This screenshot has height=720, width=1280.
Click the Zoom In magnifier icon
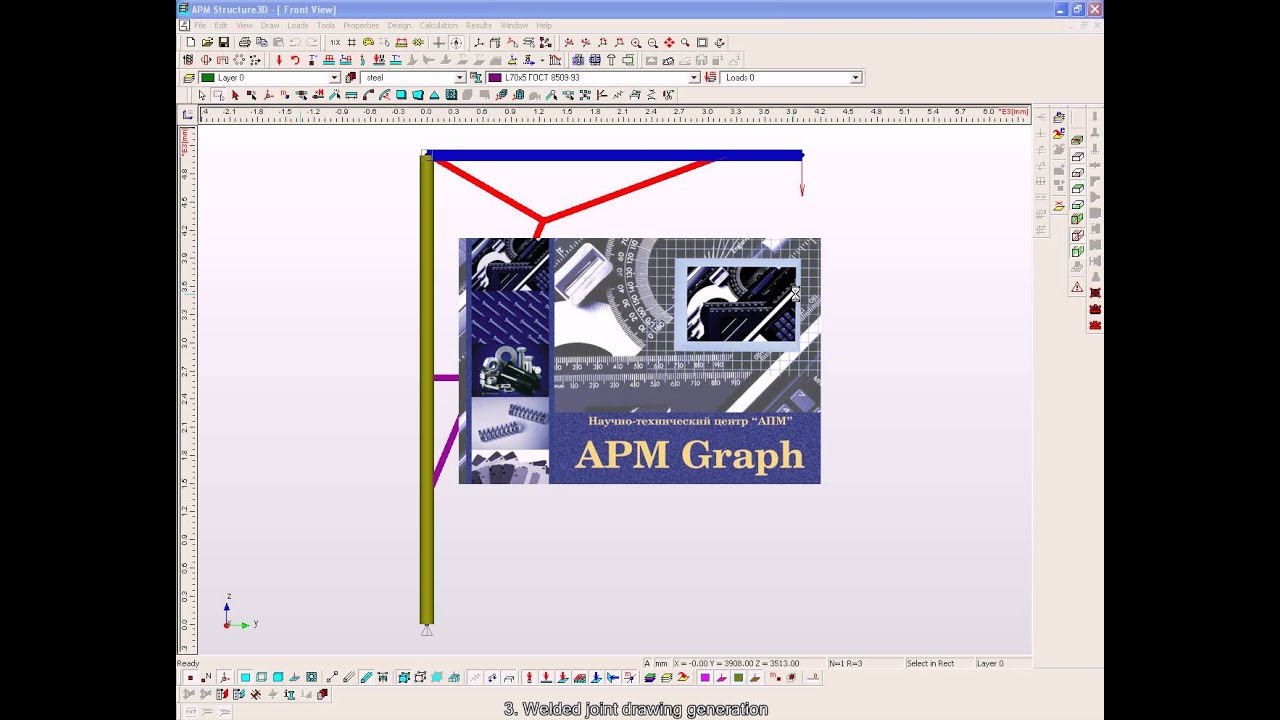click(x=636, y=42)
